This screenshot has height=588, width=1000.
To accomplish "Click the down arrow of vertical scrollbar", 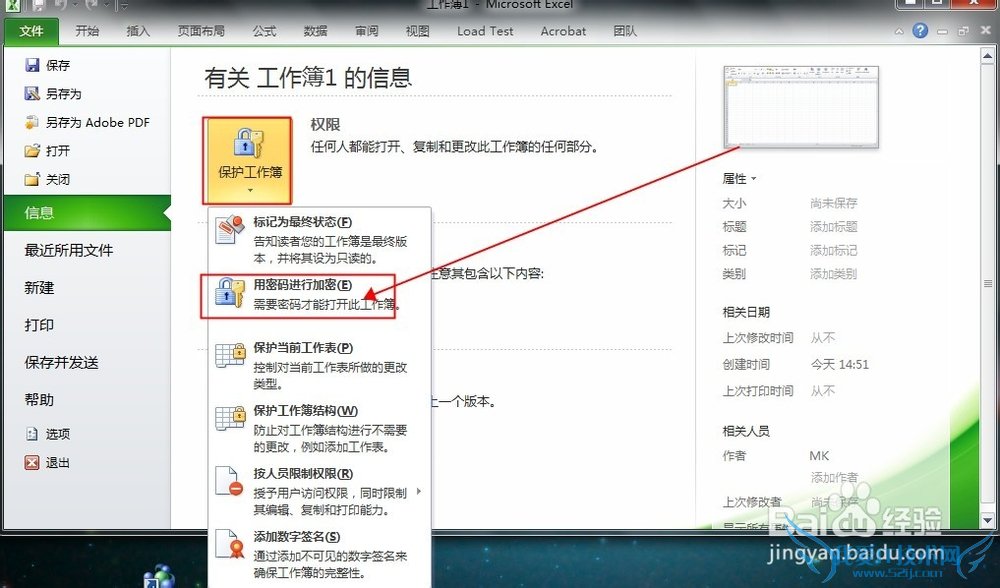I will (988, 520).
